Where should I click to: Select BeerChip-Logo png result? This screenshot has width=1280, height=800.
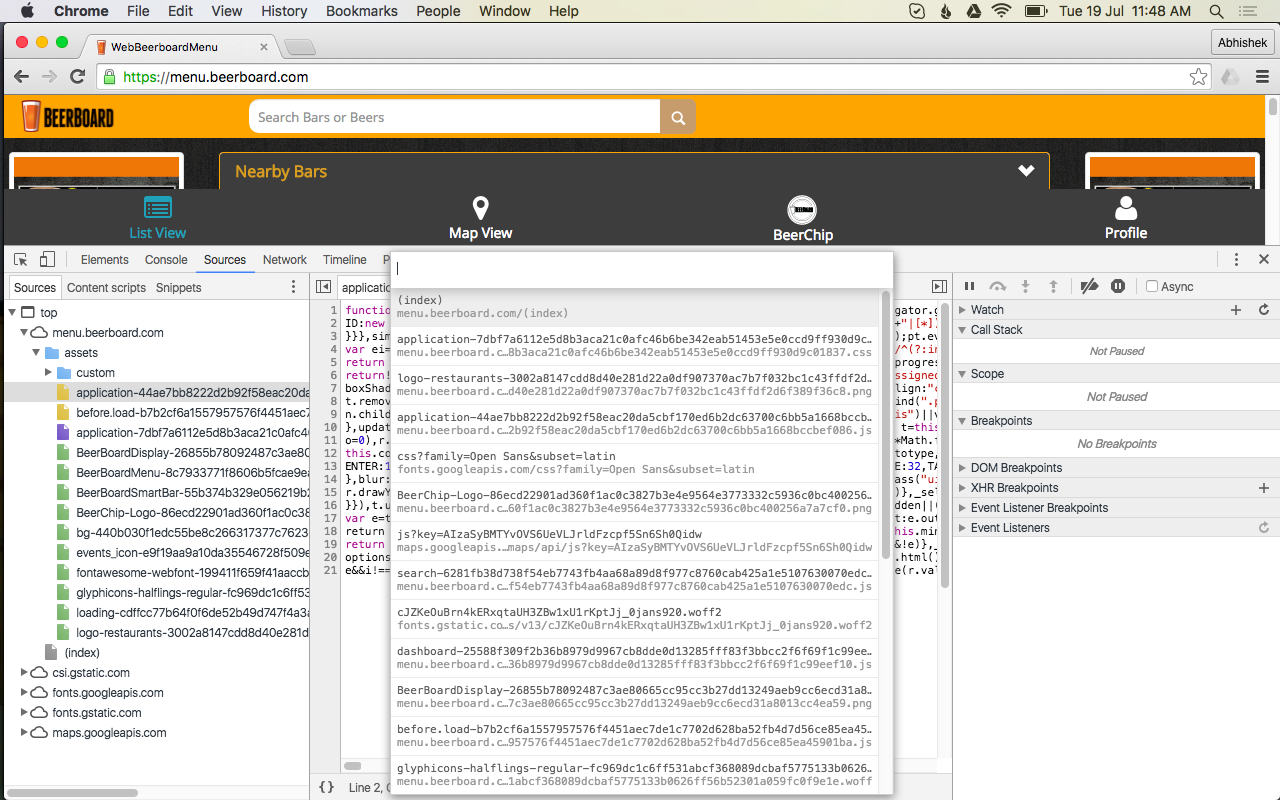pyautogui.click(x=634, y=502)
